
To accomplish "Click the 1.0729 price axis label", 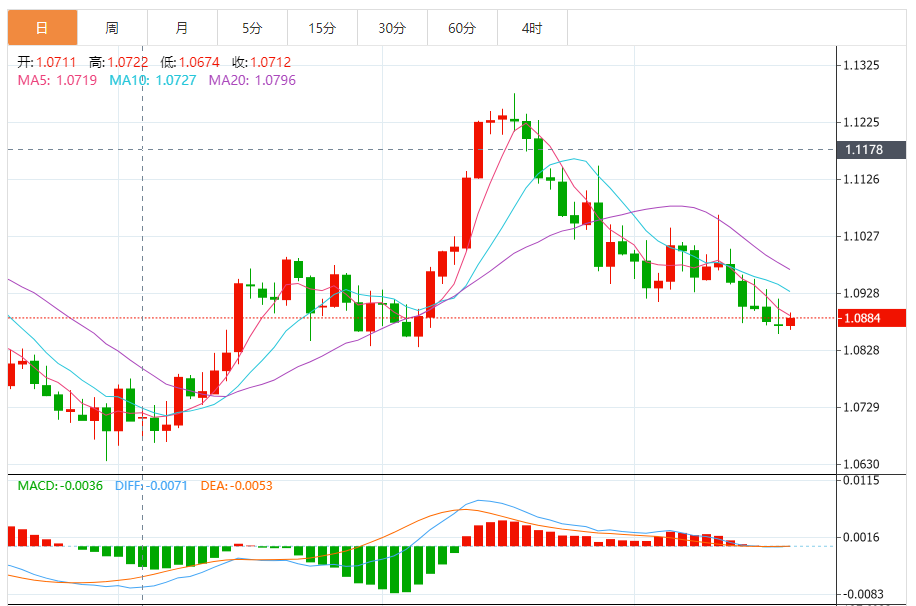I will tap(861, 407).
